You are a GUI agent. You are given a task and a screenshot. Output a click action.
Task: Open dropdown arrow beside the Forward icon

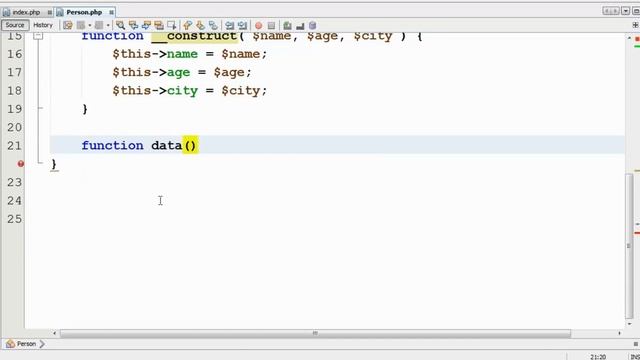click(x=108, y=25)
